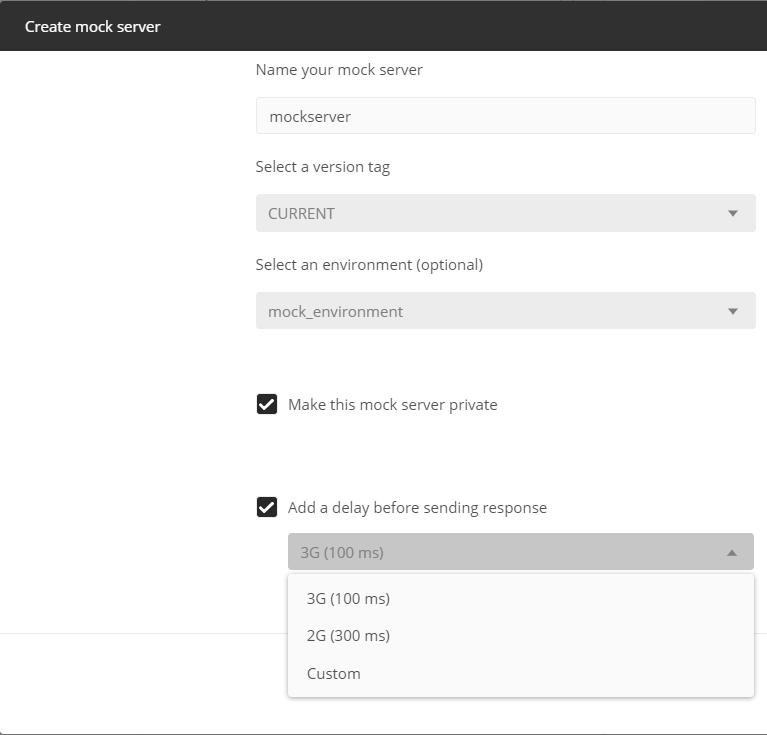The image size is (767, 735).
Task: Click the "Add a delay before sending response" label
Action: (417, 508)
